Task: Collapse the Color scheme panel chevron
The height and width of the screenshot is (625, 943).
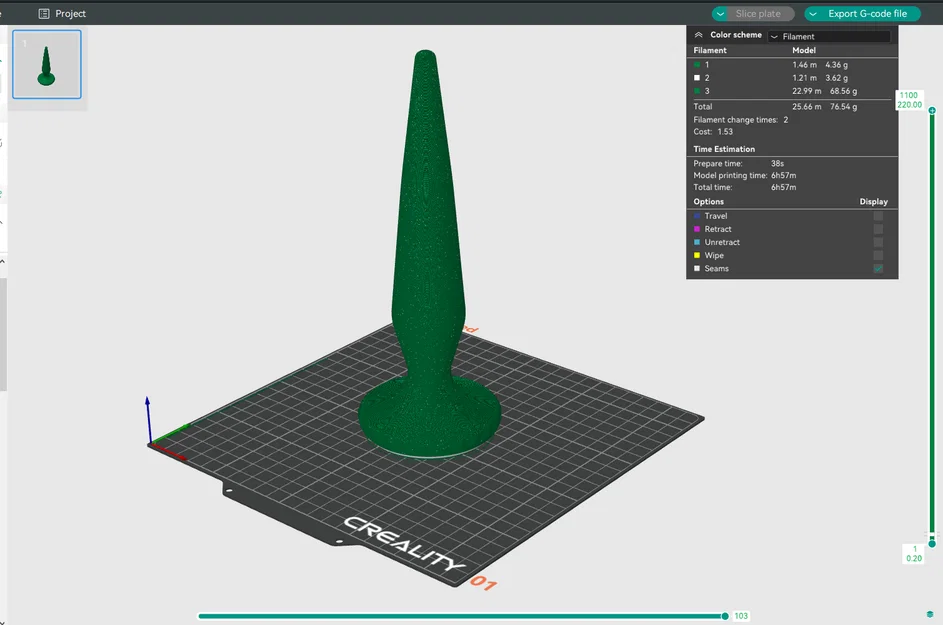Action: 698,35
